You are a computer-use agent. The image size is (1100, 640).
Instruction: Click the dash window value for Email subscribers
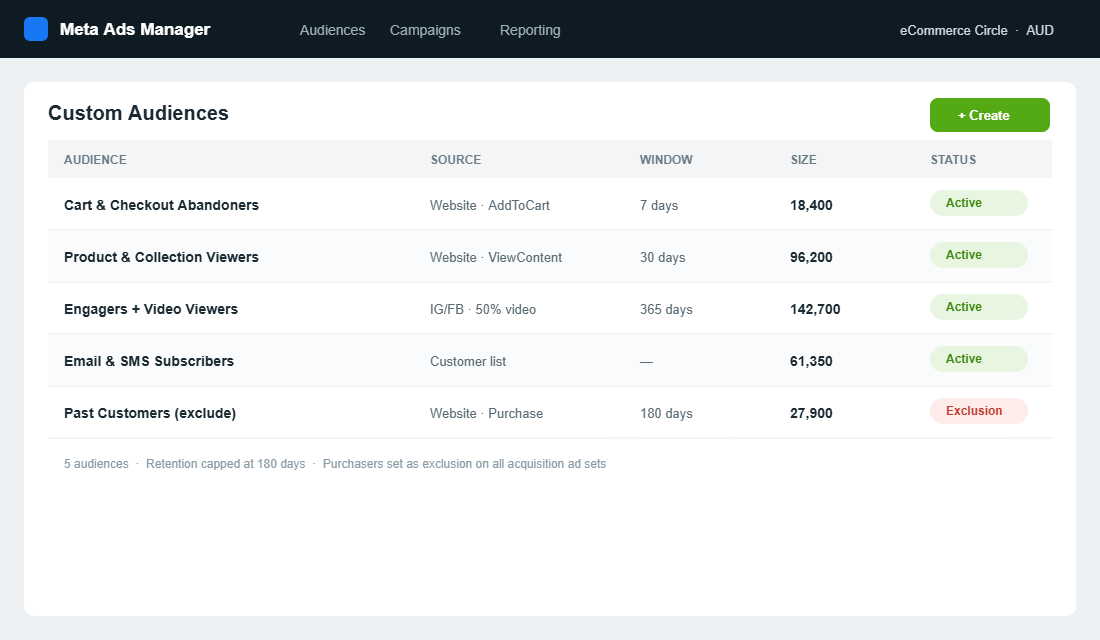[646, 361]
